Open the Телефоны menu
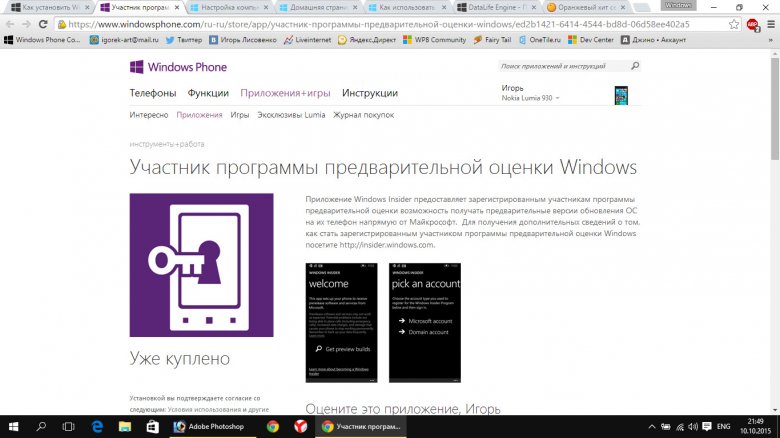This screenshot has width=780, height=438. click(153, 93)
